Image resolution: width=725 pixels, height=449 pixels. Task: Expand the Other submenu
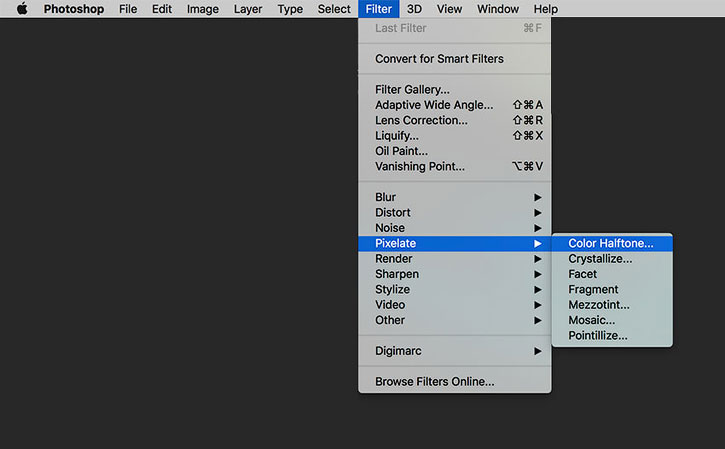pos(455,320)
